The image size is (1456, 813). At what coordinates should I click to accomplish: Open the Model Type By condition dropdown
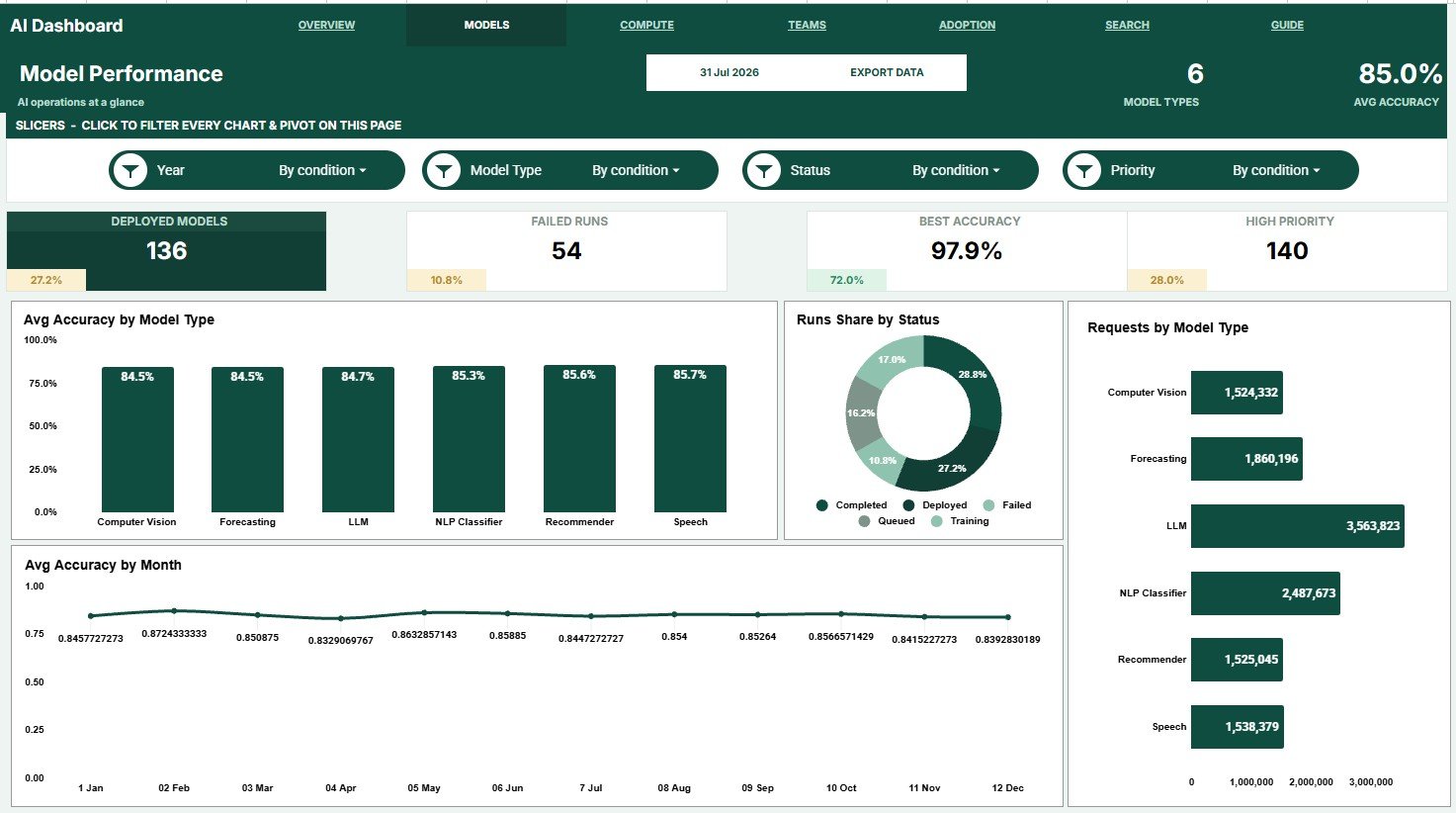coord(636,170)
